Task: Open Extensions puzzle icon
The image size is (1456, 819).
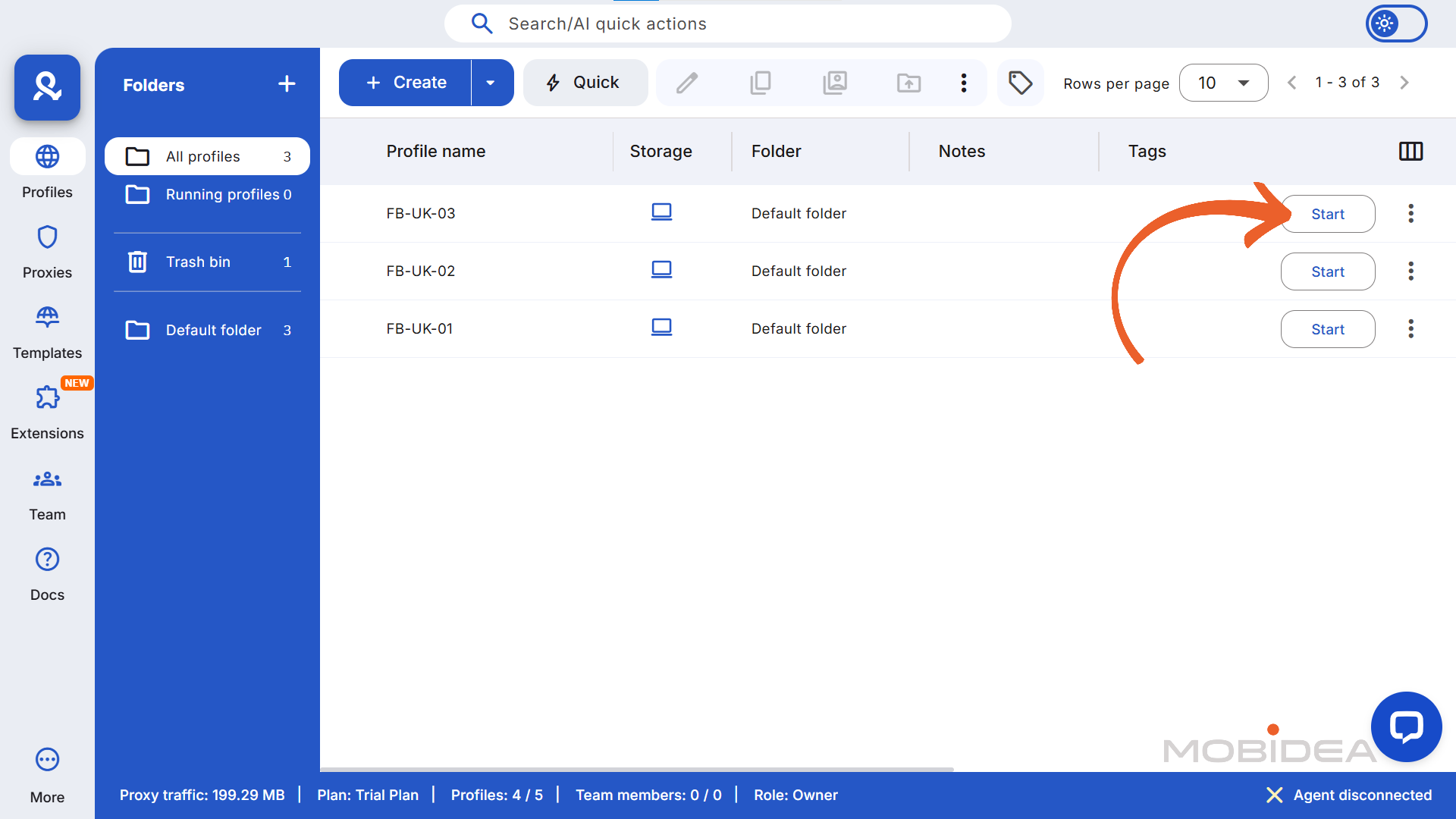Action: click(x=47, y=397)
